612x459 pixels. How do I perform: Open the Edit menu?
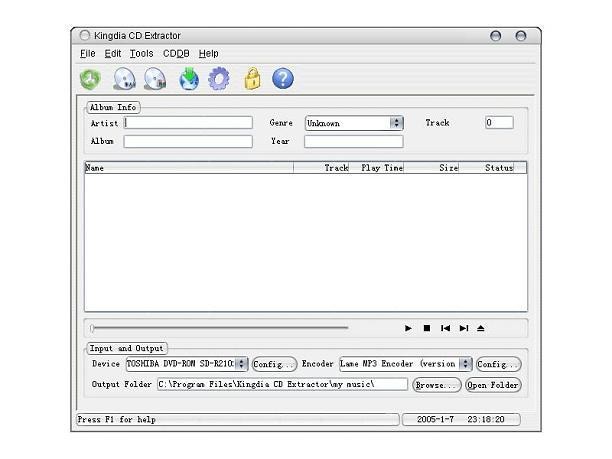[x=113, y=53]
